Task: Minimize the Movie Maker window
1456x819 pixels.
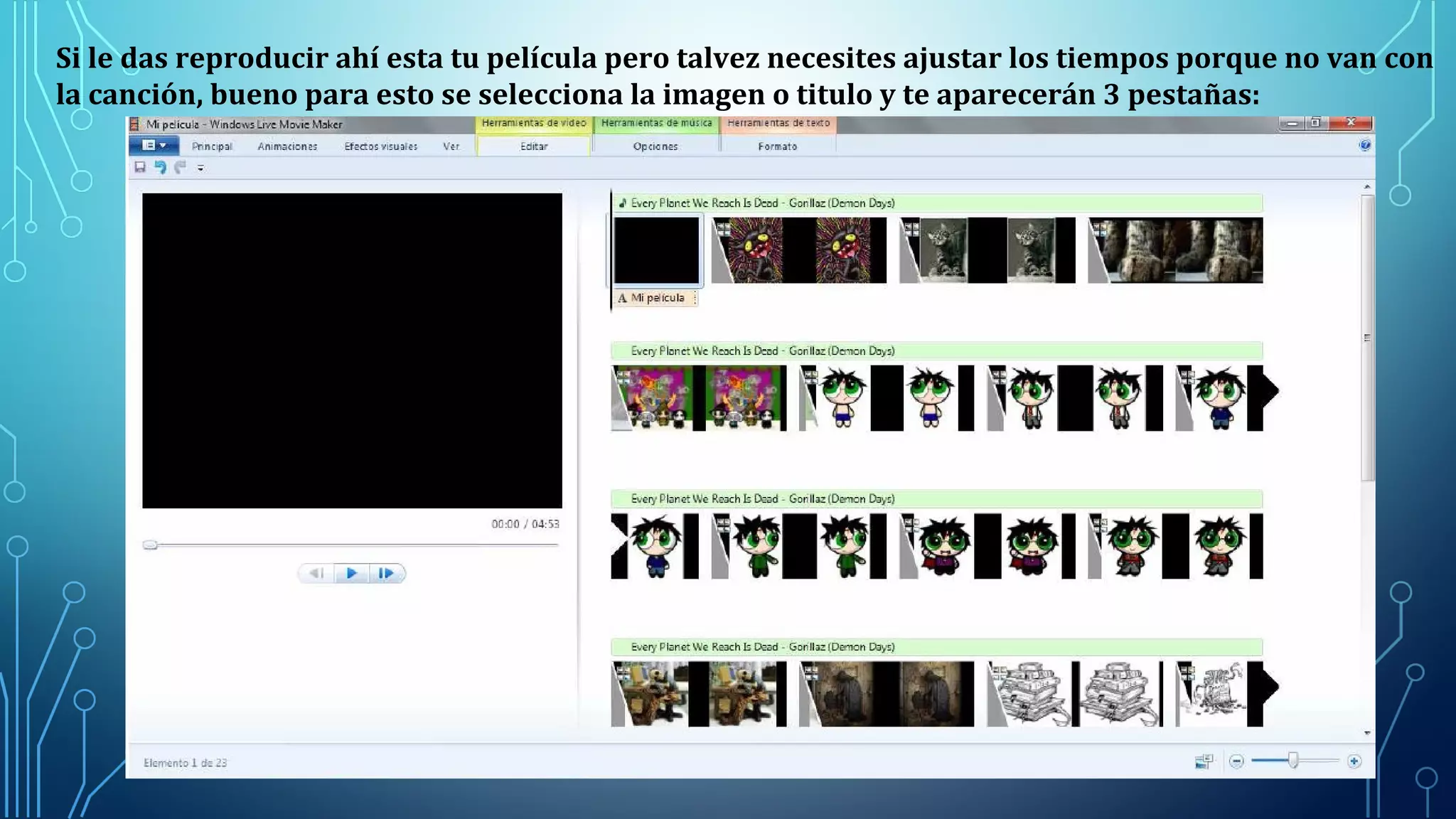Action: [1292, 124]
